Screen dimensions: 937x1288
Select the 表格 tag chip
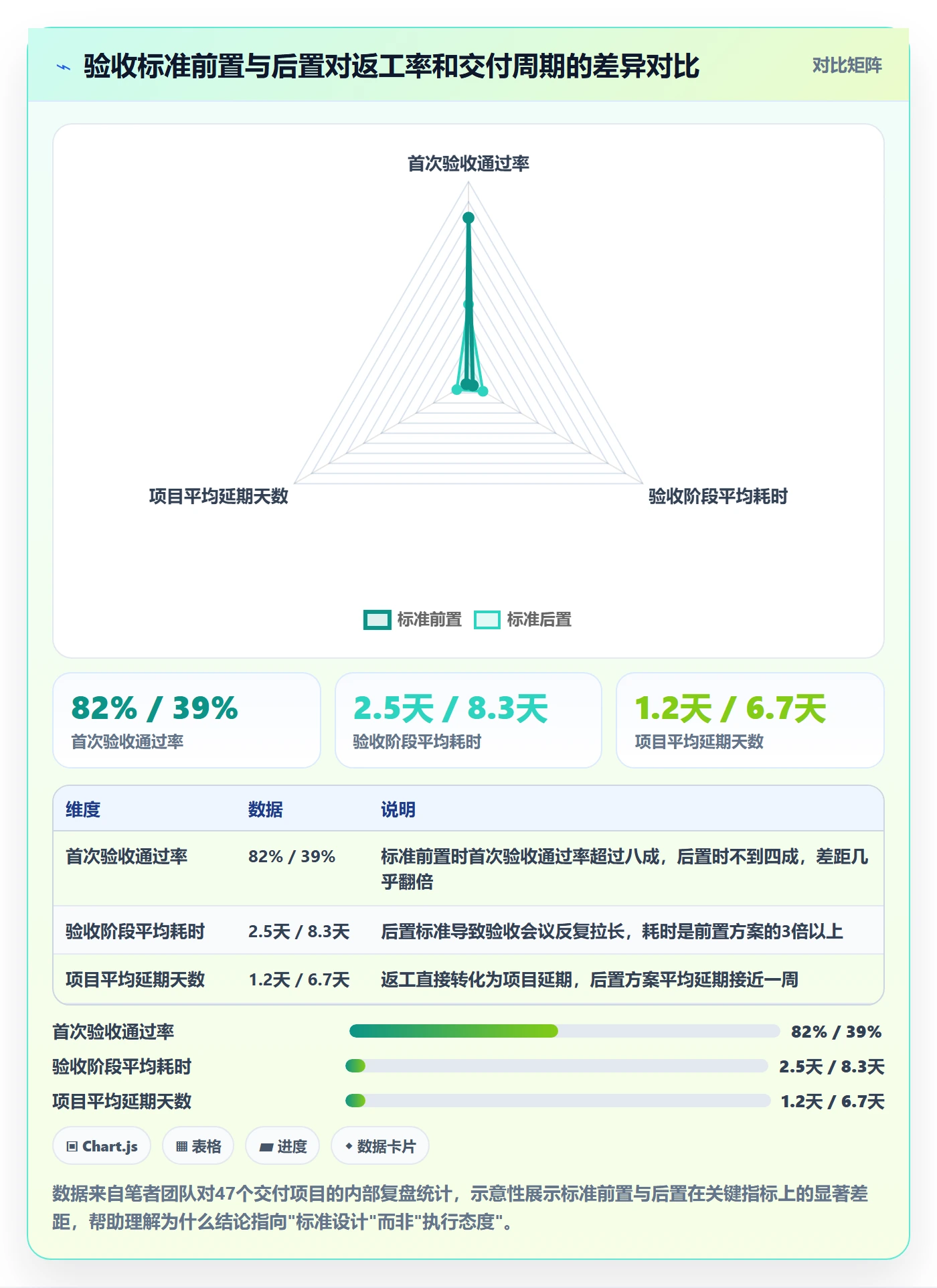pyautogui.click(x=198, y=1146)
